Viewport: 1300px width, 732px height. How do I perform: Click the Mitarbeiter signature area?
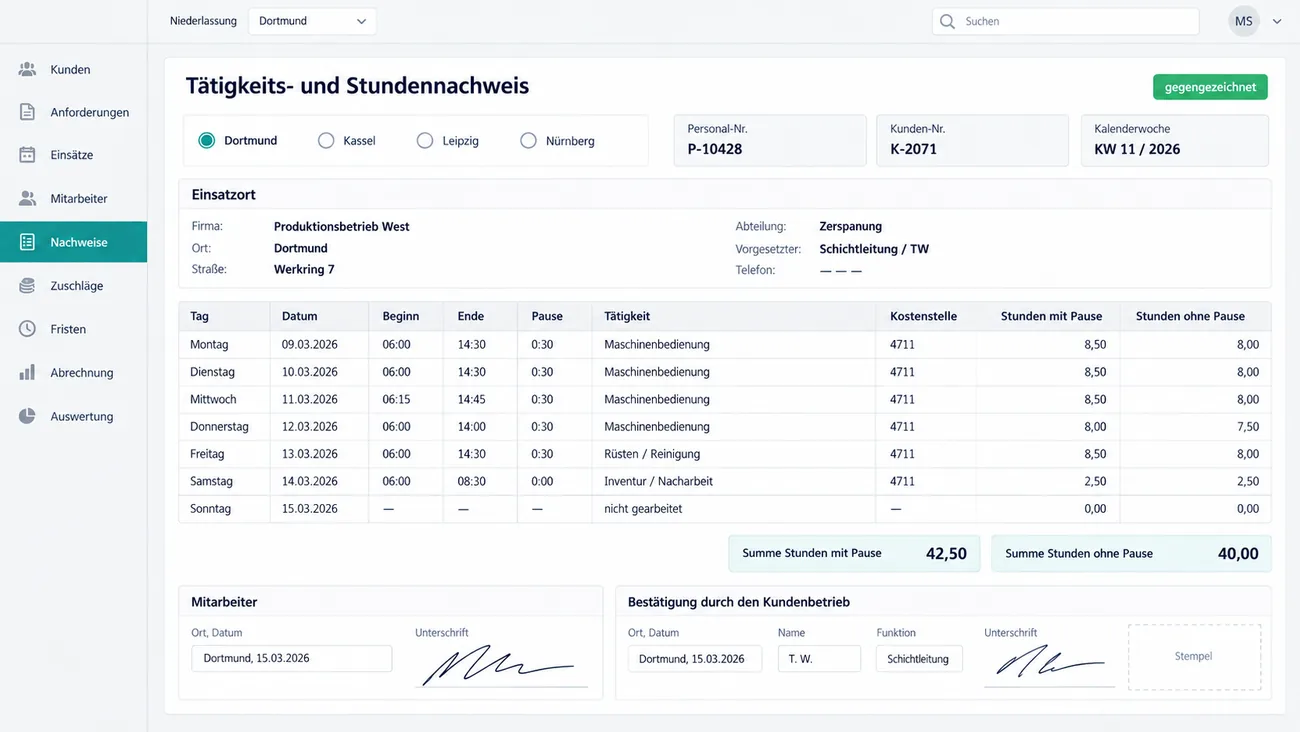pos(501,664)
